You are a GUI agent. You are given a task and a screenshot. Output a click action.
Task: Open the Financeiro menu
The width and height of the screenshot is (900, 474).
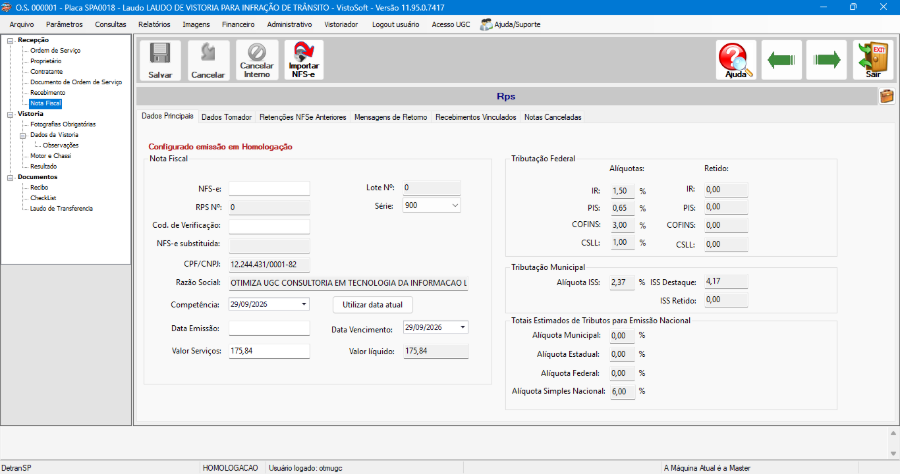click(x=238, y=24)
